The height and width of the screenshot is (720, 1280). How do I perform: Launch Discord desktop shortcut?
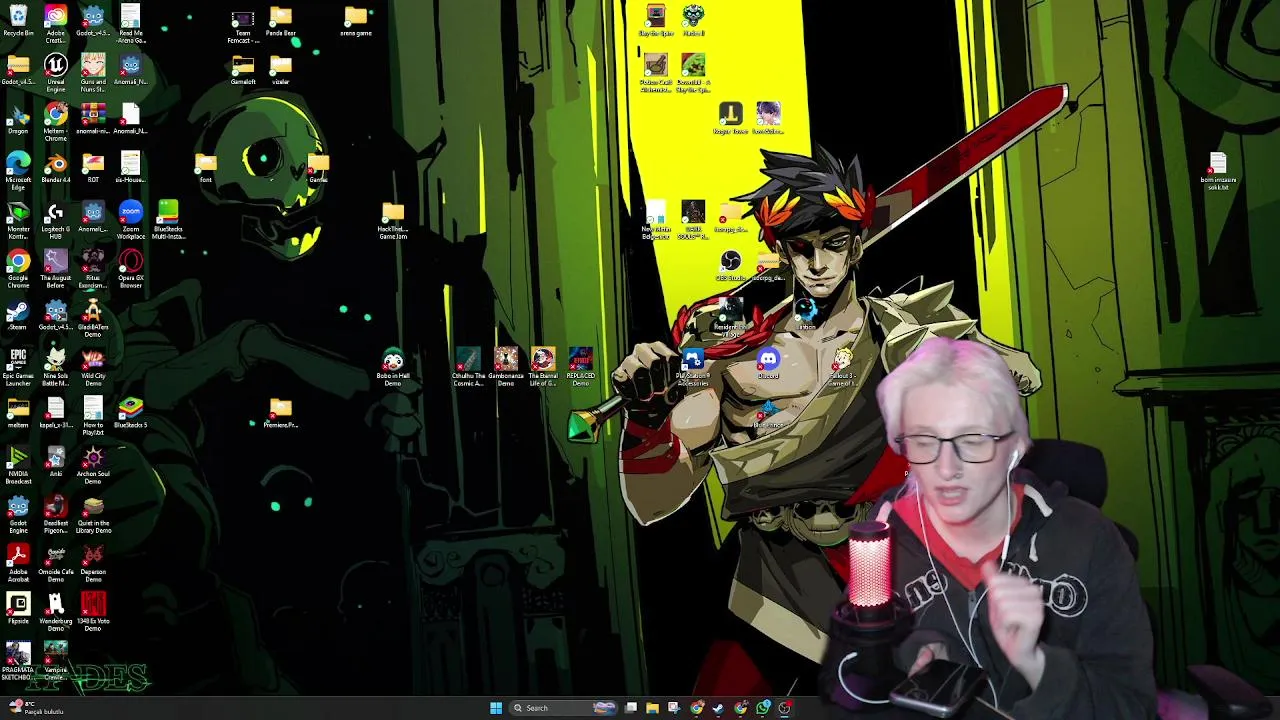pos(768,364)
